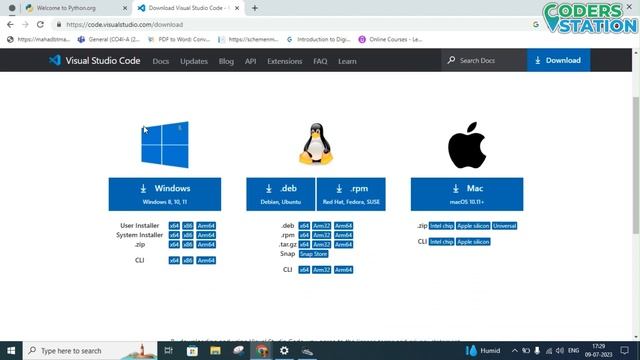Open Task View on the taskbar
640x360 pixels.
[x=168, y=351]
